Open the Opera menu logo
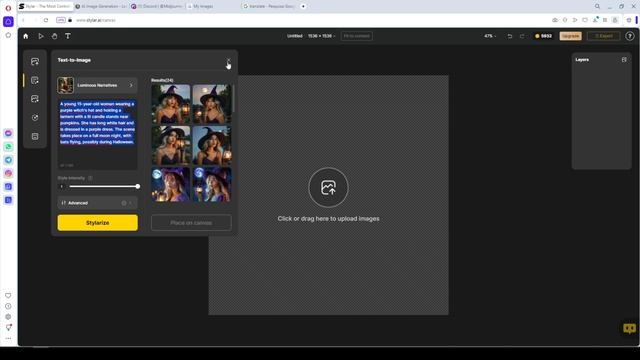Viewport: 640px width, 360px height. click(8, 8)
